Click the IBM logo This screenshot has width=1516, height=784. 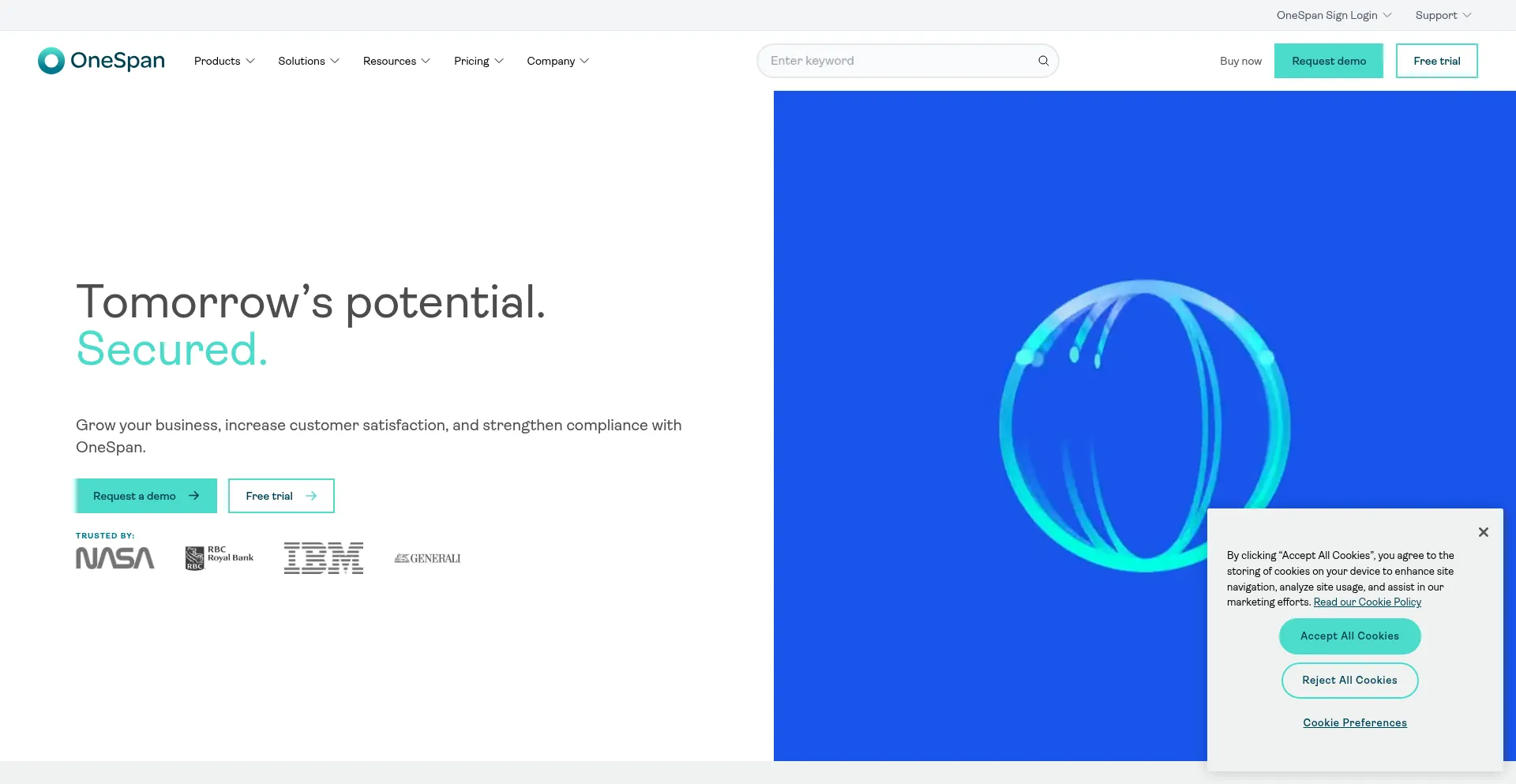[324, 558]
